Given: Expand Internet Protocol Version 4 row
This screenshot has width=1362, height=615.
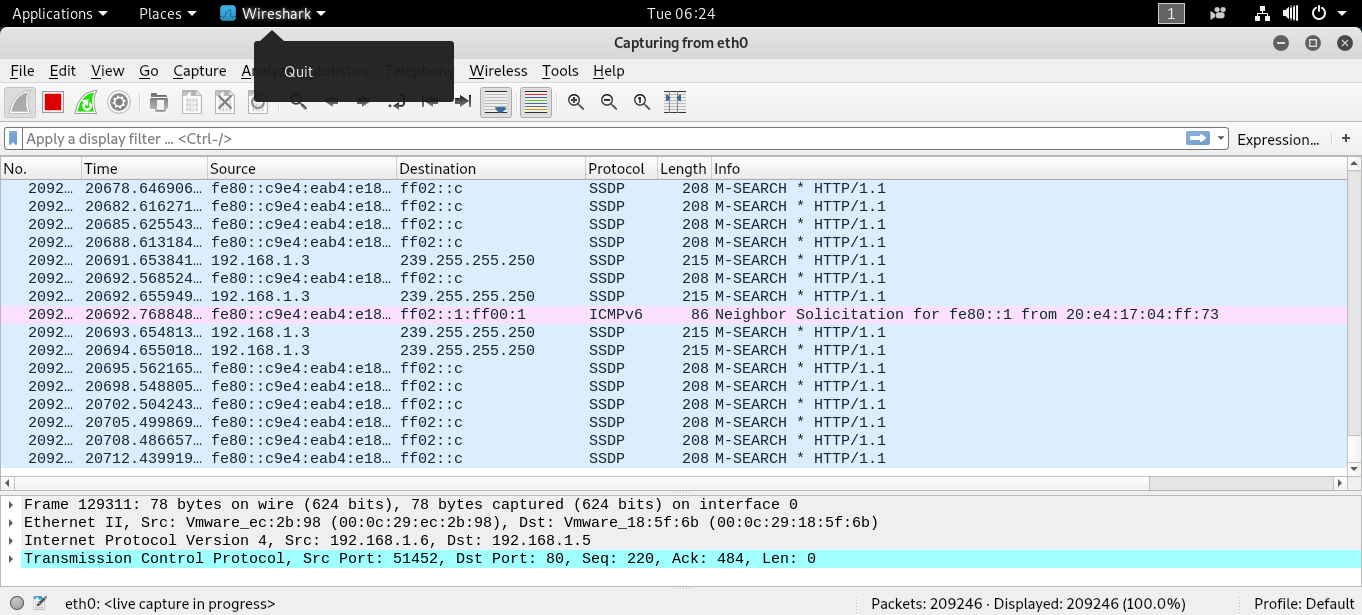Looking at the screenshot, I should 11,541.
